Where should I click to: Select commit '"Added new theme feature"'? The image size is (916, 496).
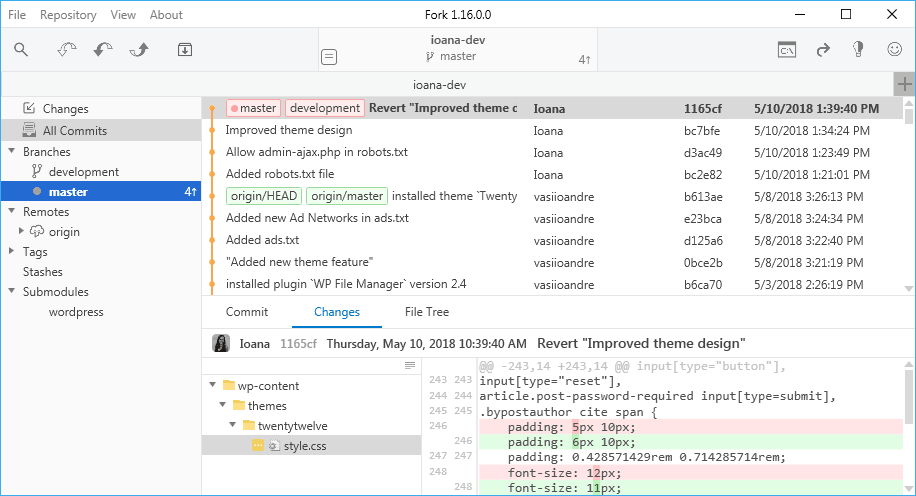(553, 262)
